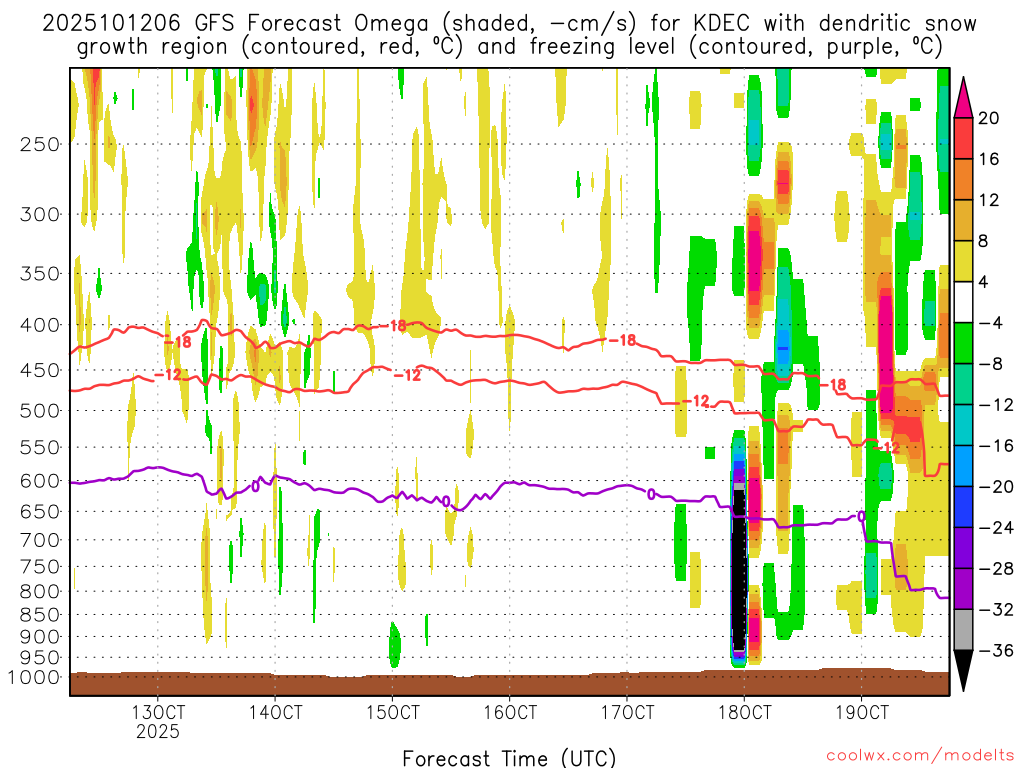Pick the red swatch between 16 and 20
Viewport: 1024px width, 768px height.
tap(964, 138)
